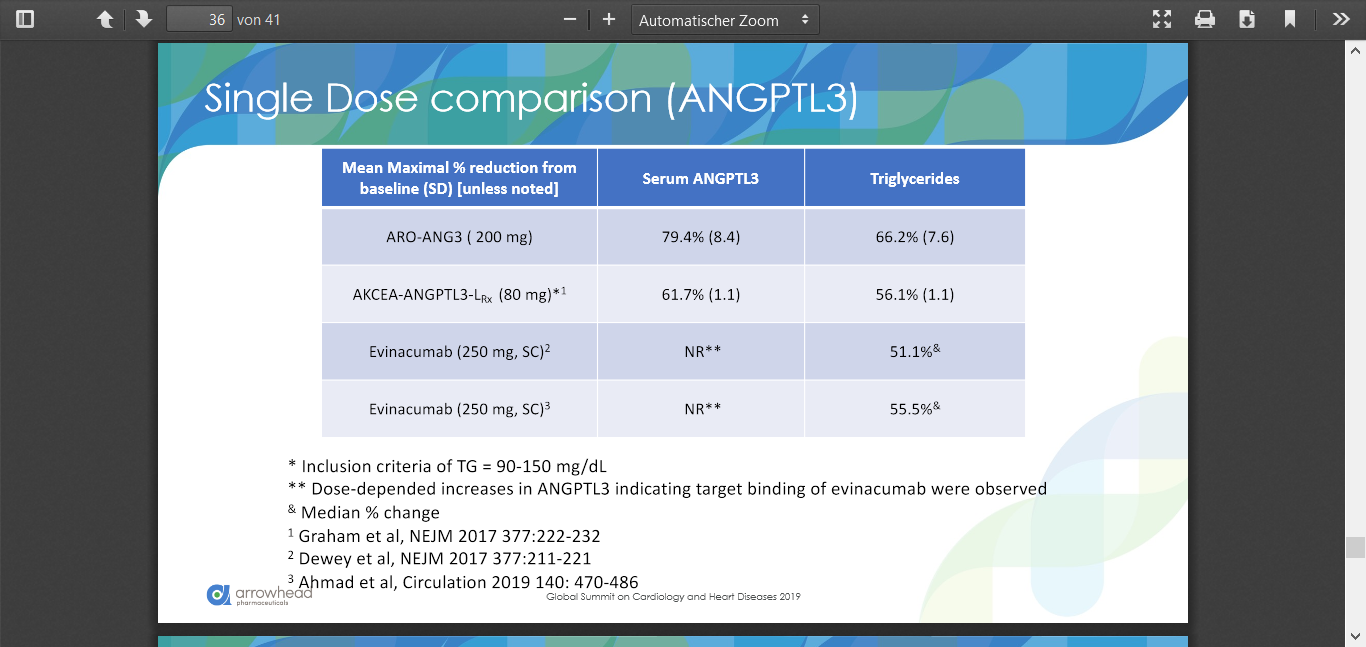1366x647 pixels.
Task: Click the slide title 'Single Dose comparison (ANGPTL3)'
Action: point(531,98)
